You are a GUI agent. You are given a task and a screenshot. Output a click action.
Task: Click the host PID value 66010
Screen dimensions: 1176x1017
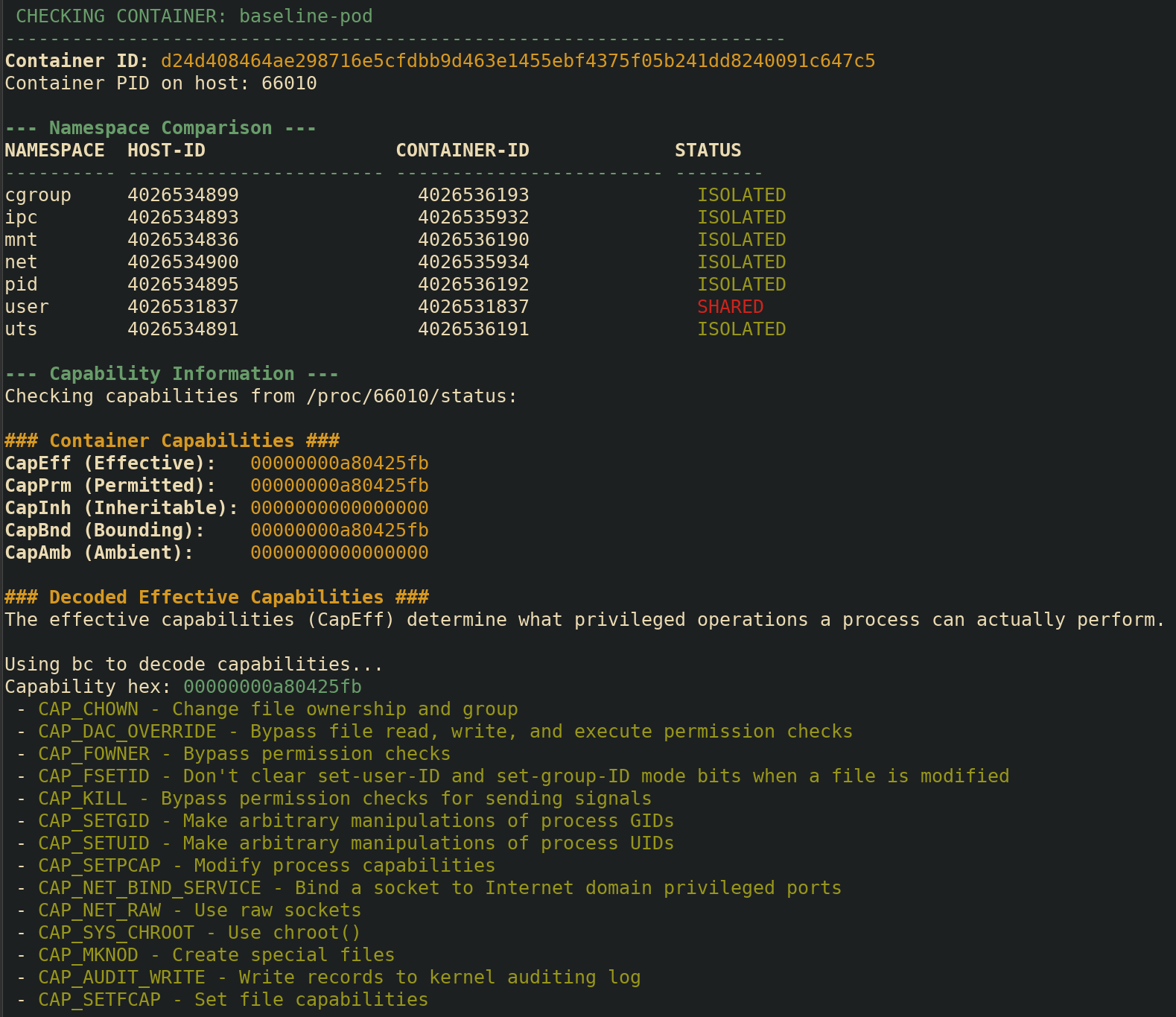(x=289, y=83)
